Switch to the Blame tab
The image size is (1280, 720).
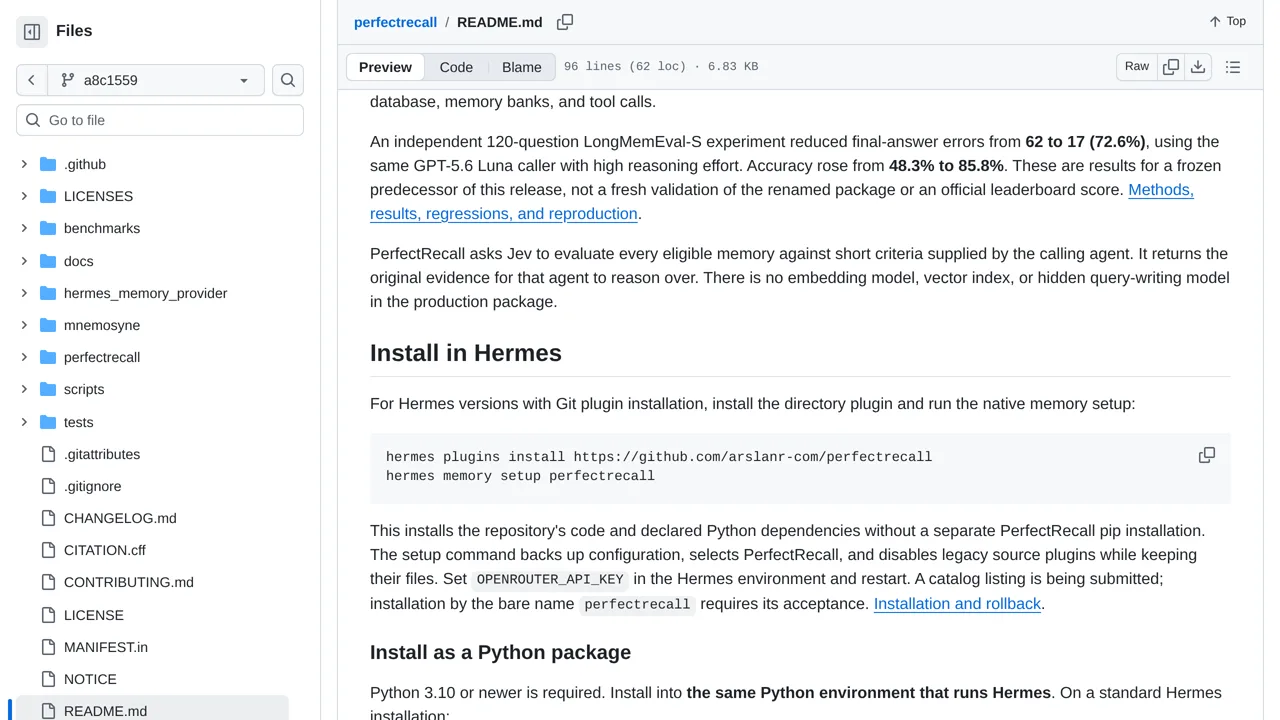(522, 67)
